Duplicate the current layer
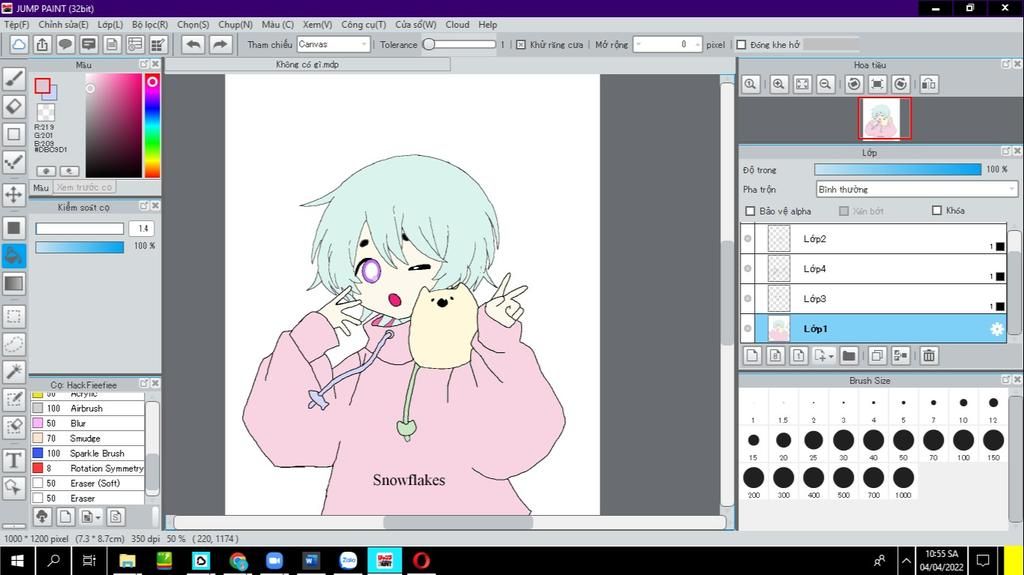The height and width of the screenshot is (575, 1024). tap(877, 355)
